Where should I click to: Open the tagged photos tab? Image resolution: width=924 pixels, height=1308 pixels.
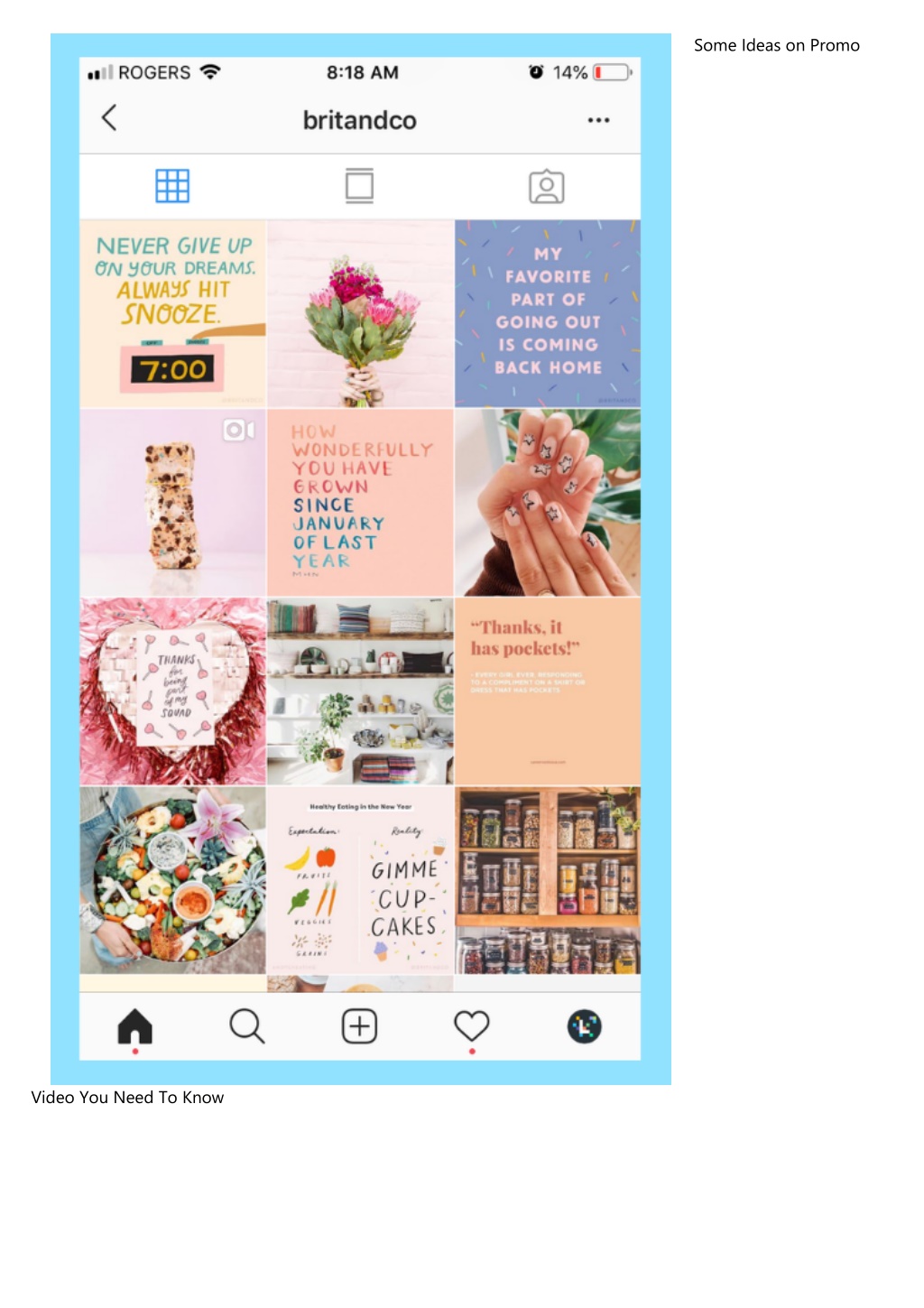pos(547,187)
